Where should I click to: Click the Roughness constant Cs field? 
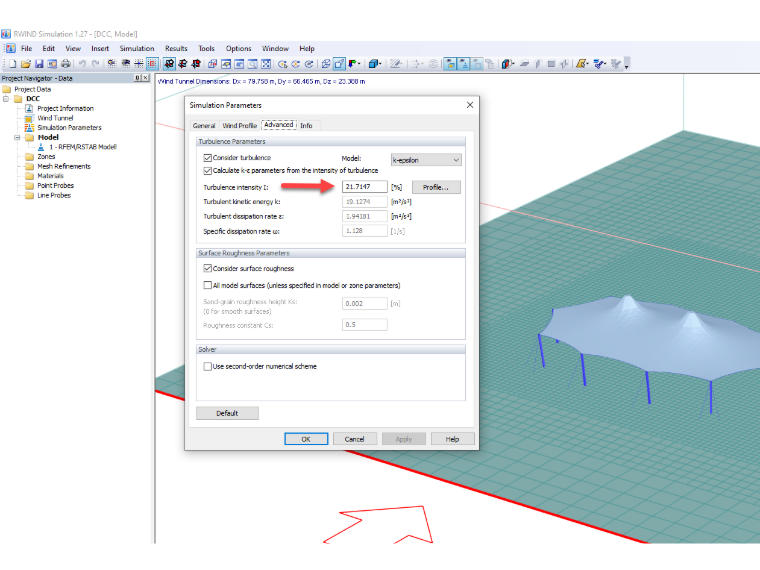pos(364,324)
